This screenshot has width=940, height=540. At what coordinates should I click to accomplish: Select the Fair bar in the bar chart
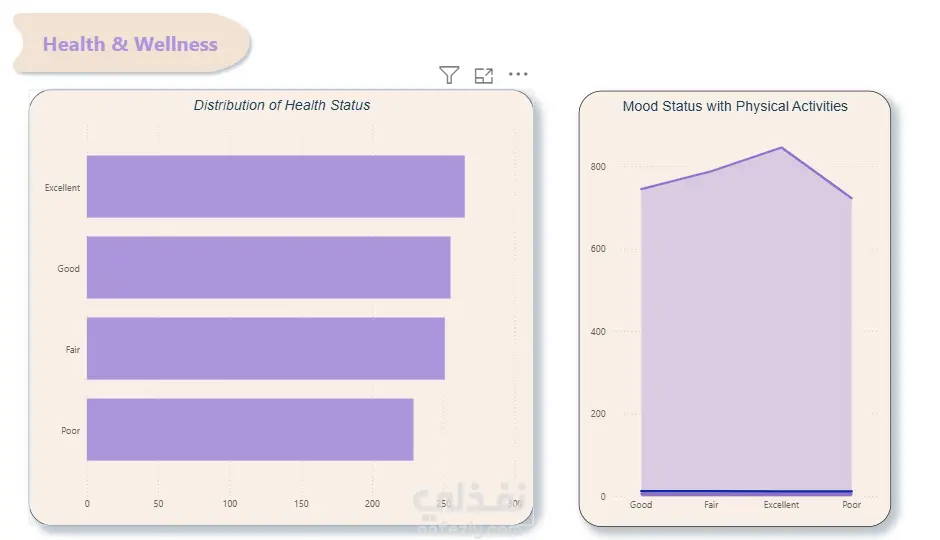click(265, 349)
